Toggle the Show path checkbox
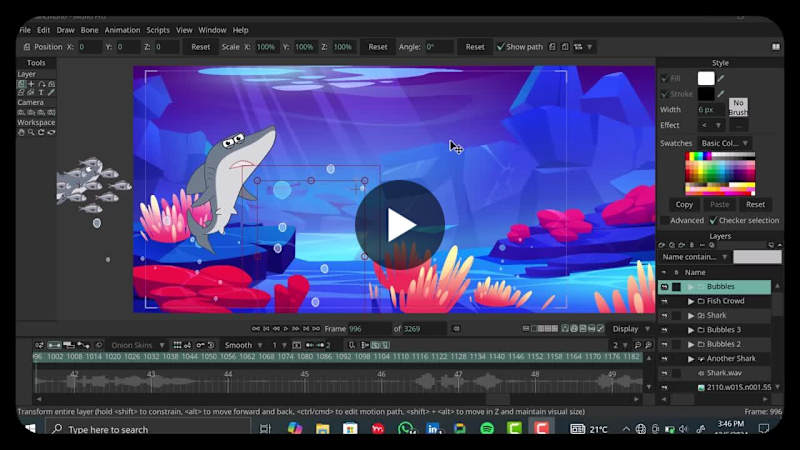 [501, 47]
